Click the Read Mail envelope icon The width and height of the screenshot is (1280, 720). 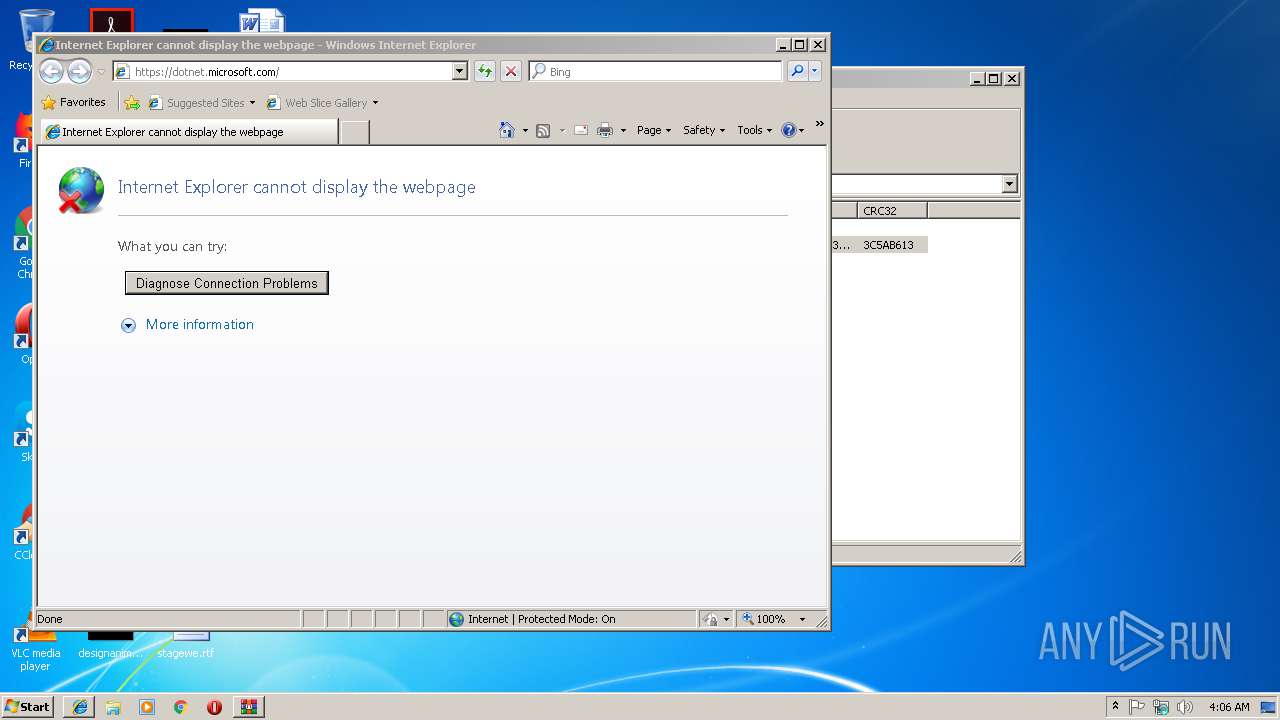point(581,130)
